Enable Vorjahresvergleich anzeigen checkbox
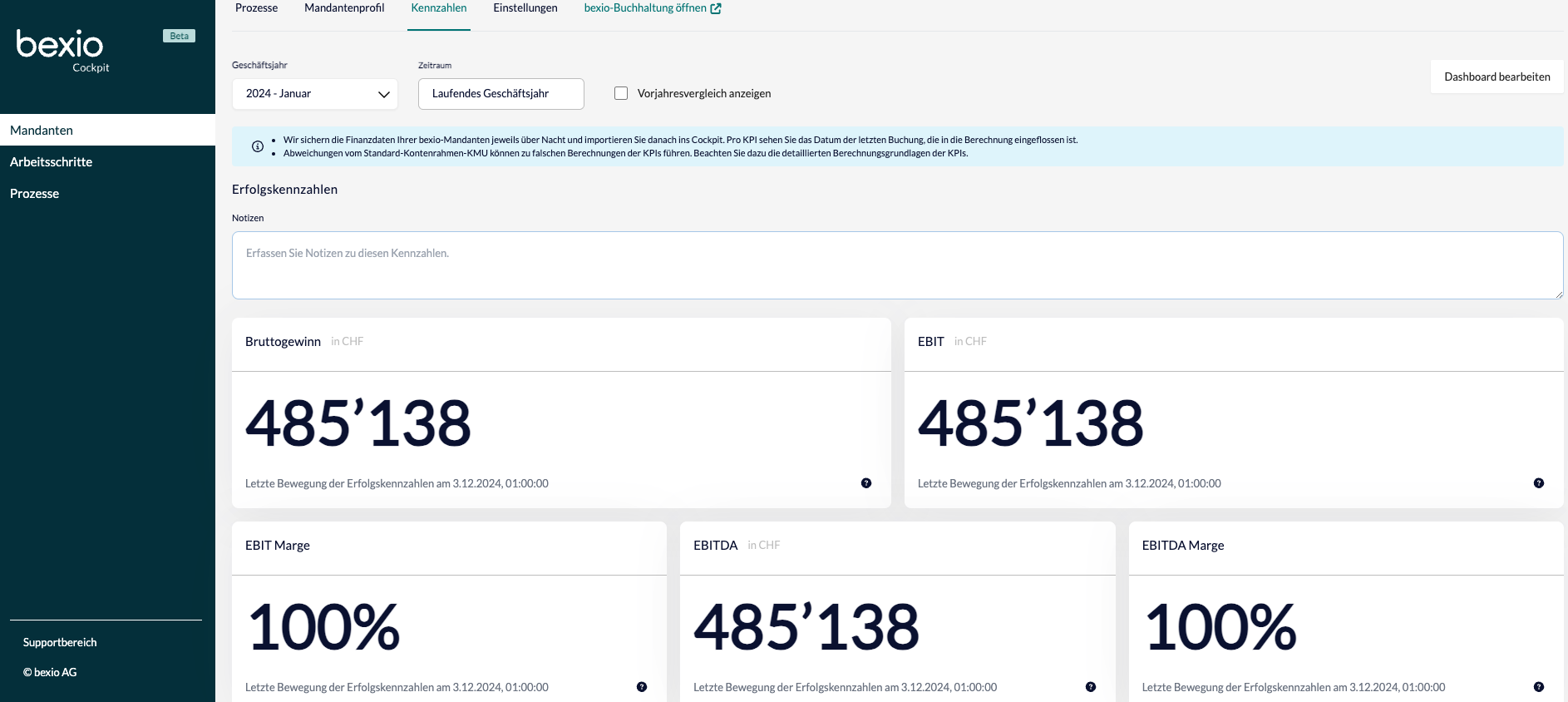The height and width of the screenshot is (702, 1568). (621, 93)
